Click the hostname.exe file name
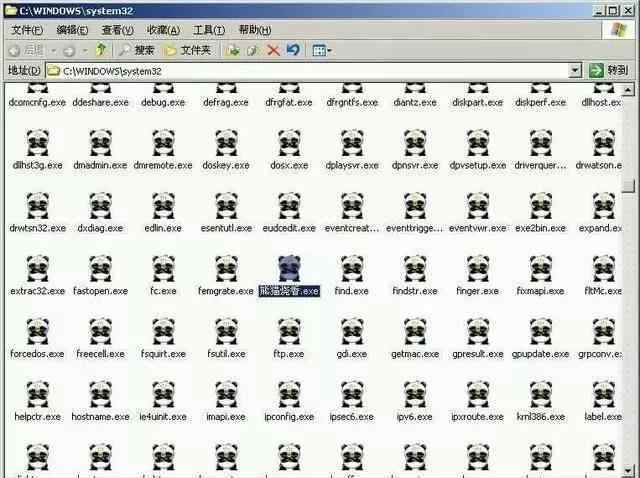This screenshot has width=640, height=478. click(x=100, y=417)
